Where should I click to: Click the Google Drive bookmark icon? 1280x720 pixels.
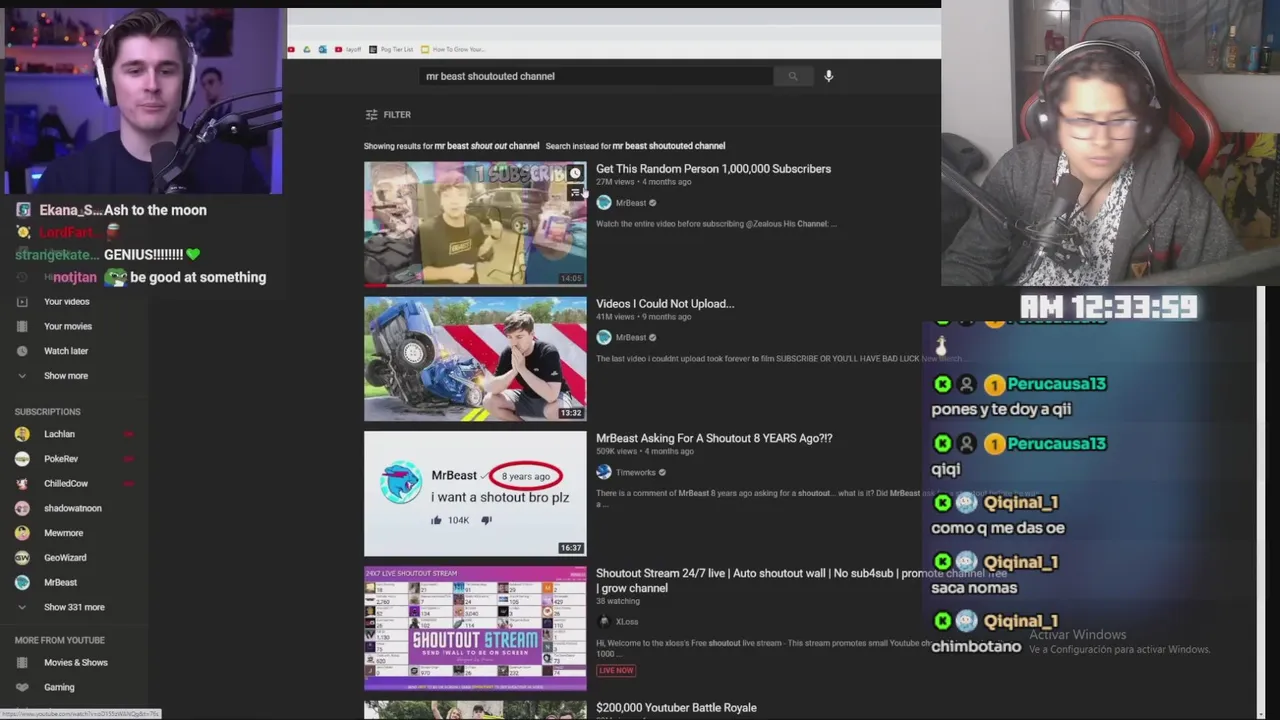pyautogui.click(x=307, y=49)
